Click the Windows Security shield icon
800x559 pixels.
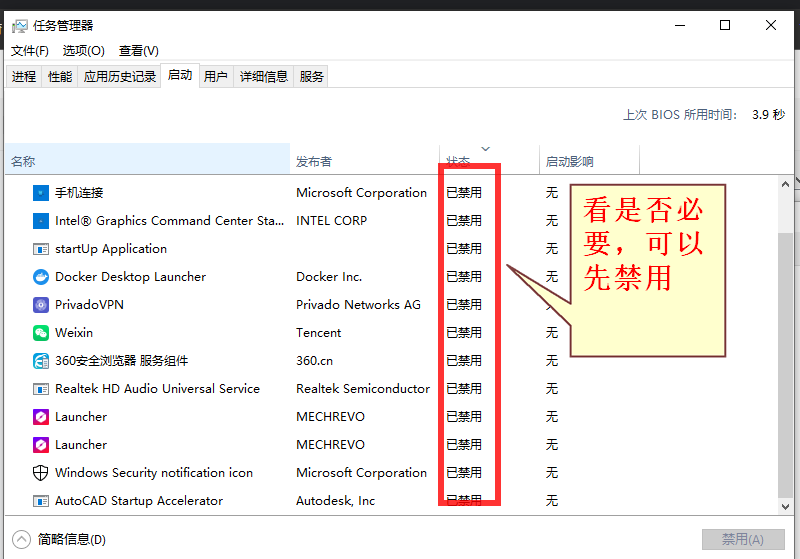41,473
